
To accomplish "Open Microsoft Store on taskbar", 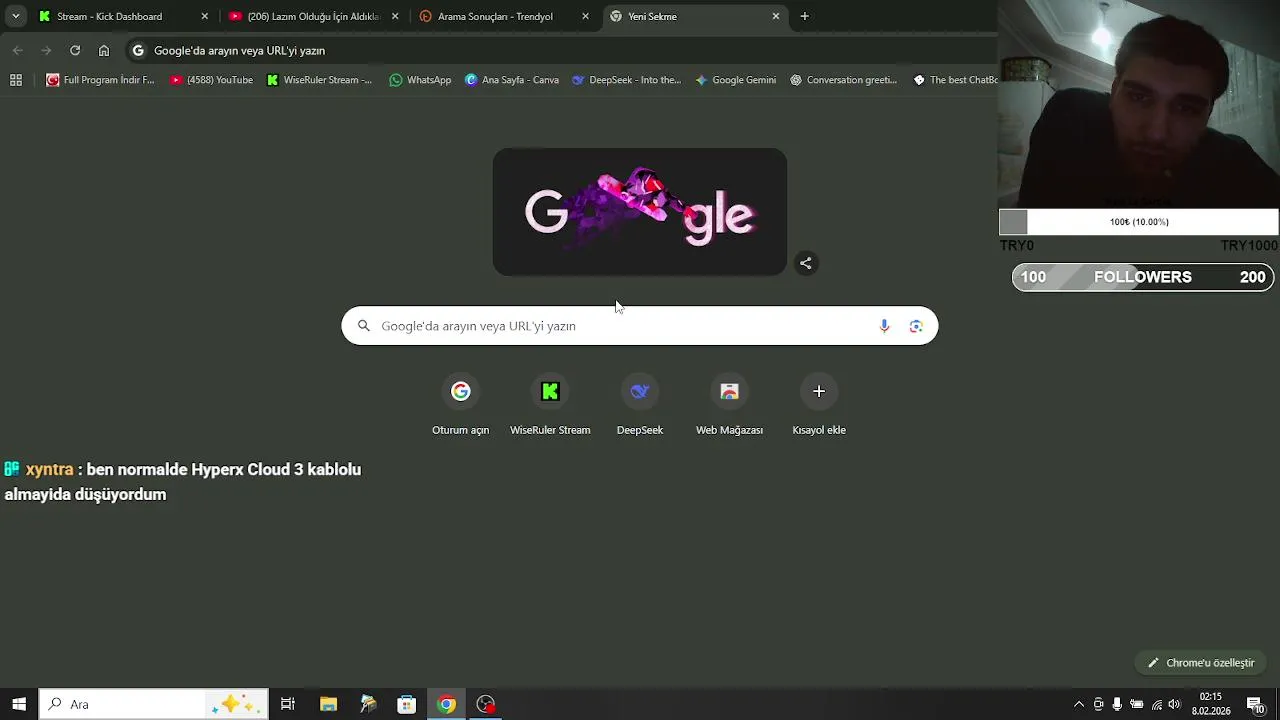I will coord(407,704).
